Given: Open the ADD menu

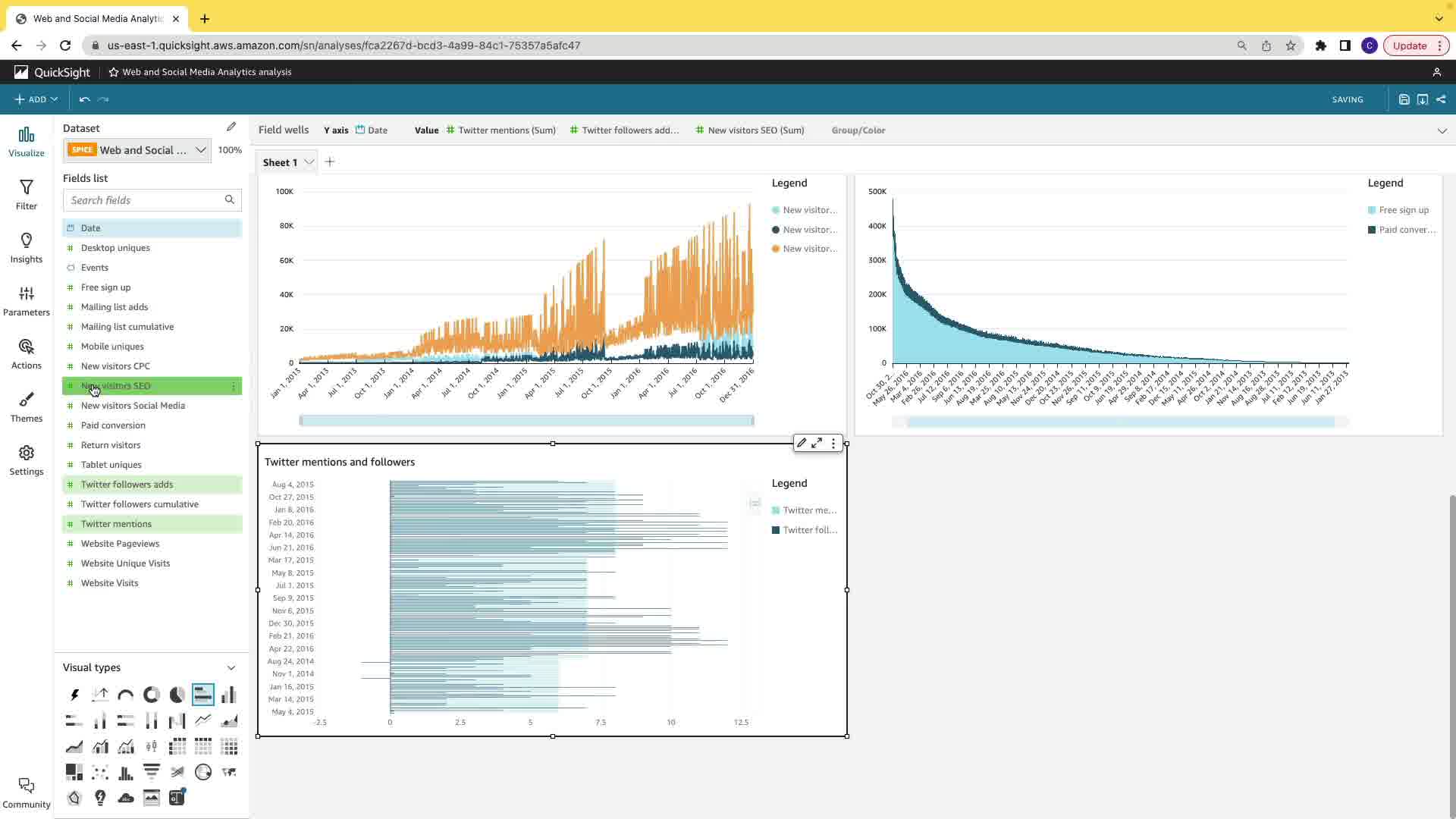Looking at the screenshot, I should [36, 99].
